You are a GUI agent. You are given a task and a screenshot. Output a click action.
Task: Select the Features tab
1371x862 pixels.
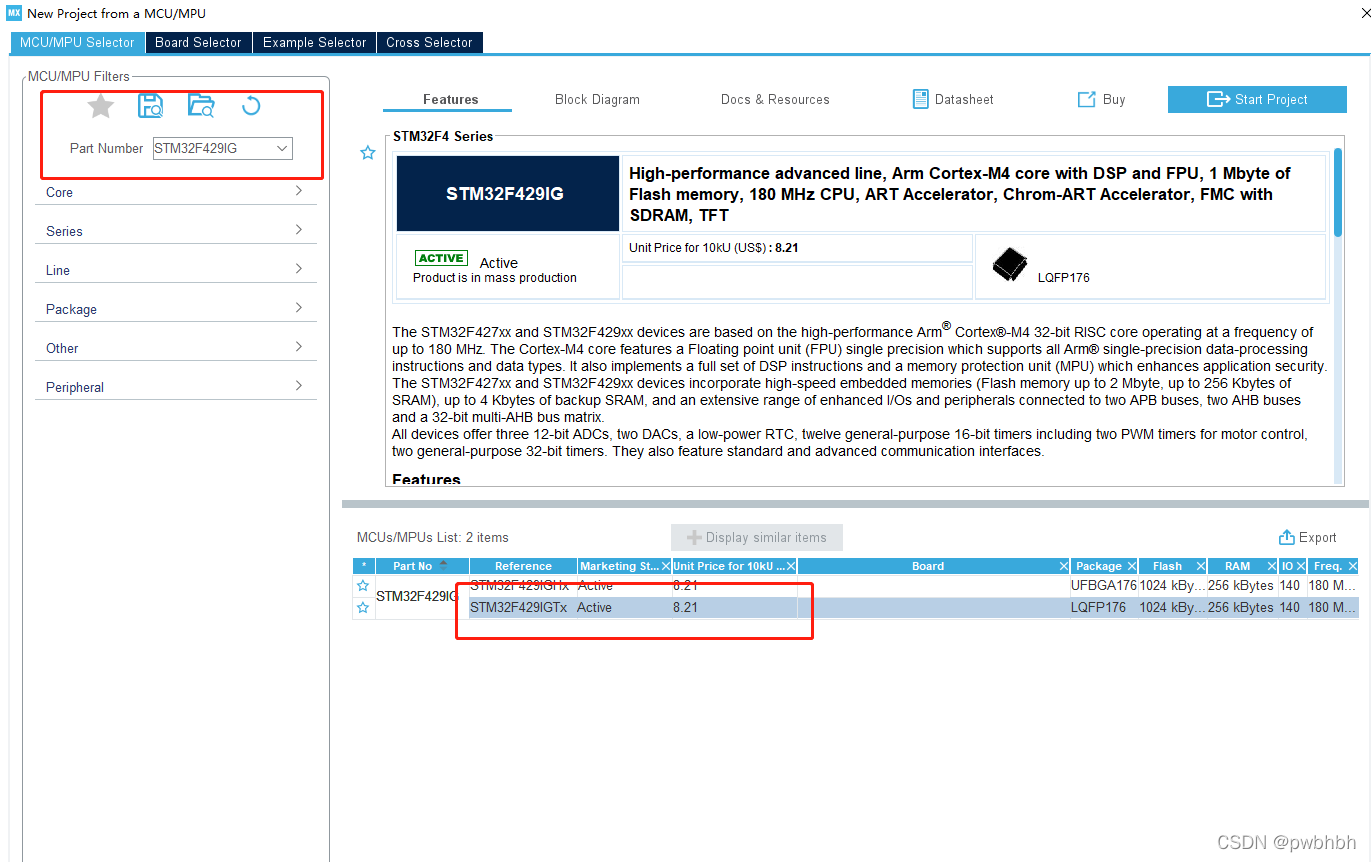(450, 99)
